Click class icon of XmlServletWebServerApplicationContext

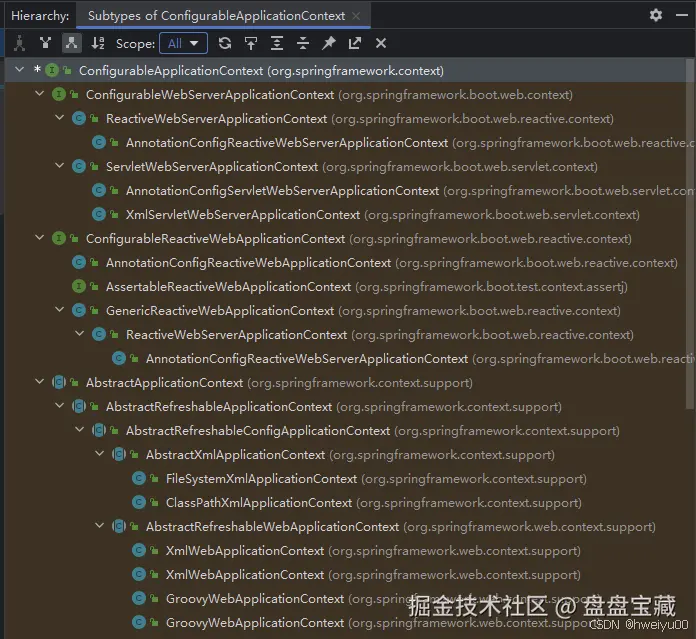pos(99,214)
